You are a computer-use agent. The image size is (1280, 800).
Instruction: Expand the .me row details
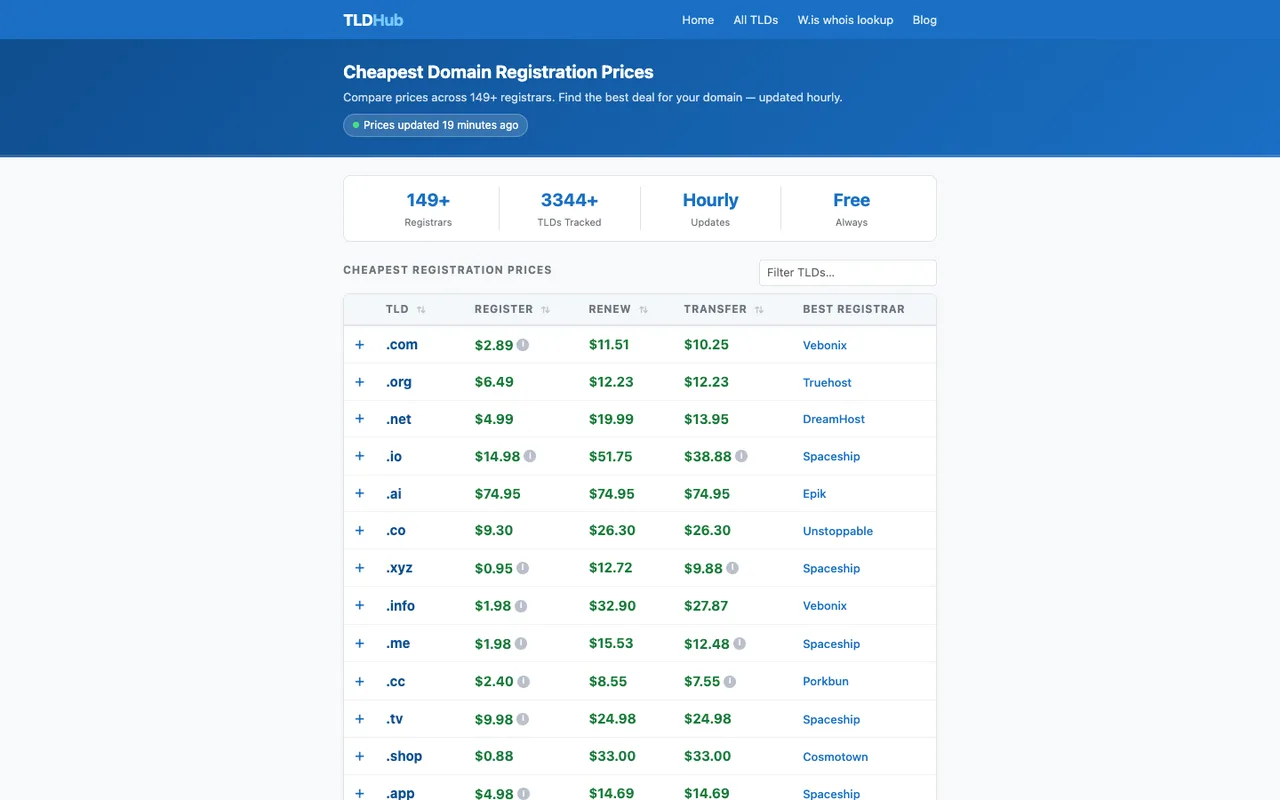click(360, 644)
